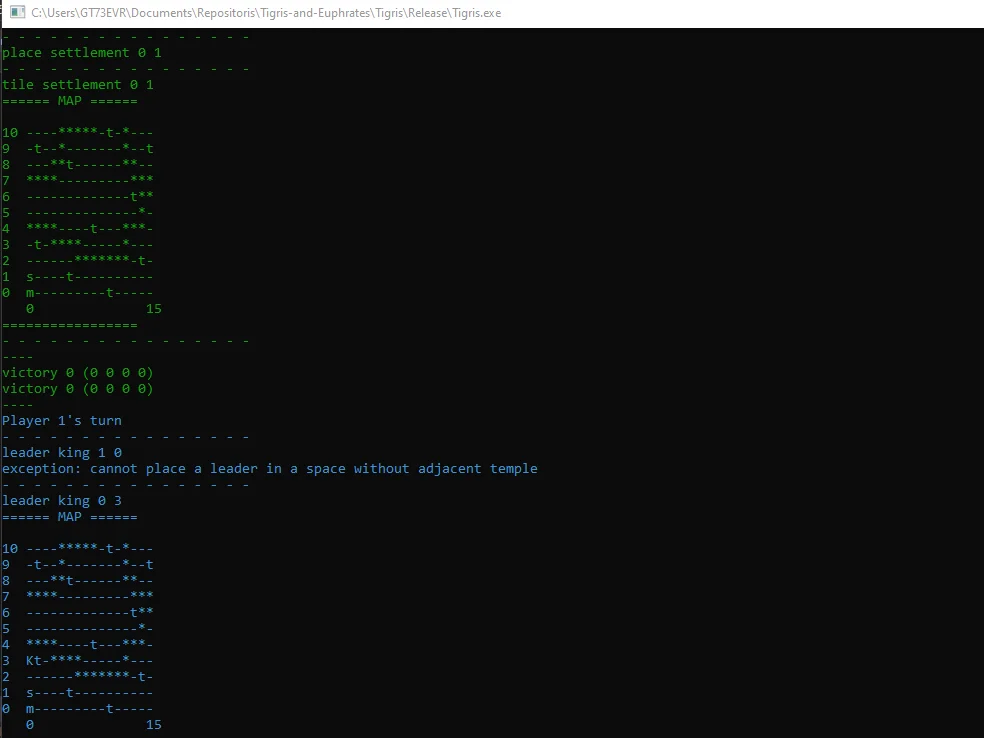Click the blue '====== MAP ======' header

[x=70, y=516]
